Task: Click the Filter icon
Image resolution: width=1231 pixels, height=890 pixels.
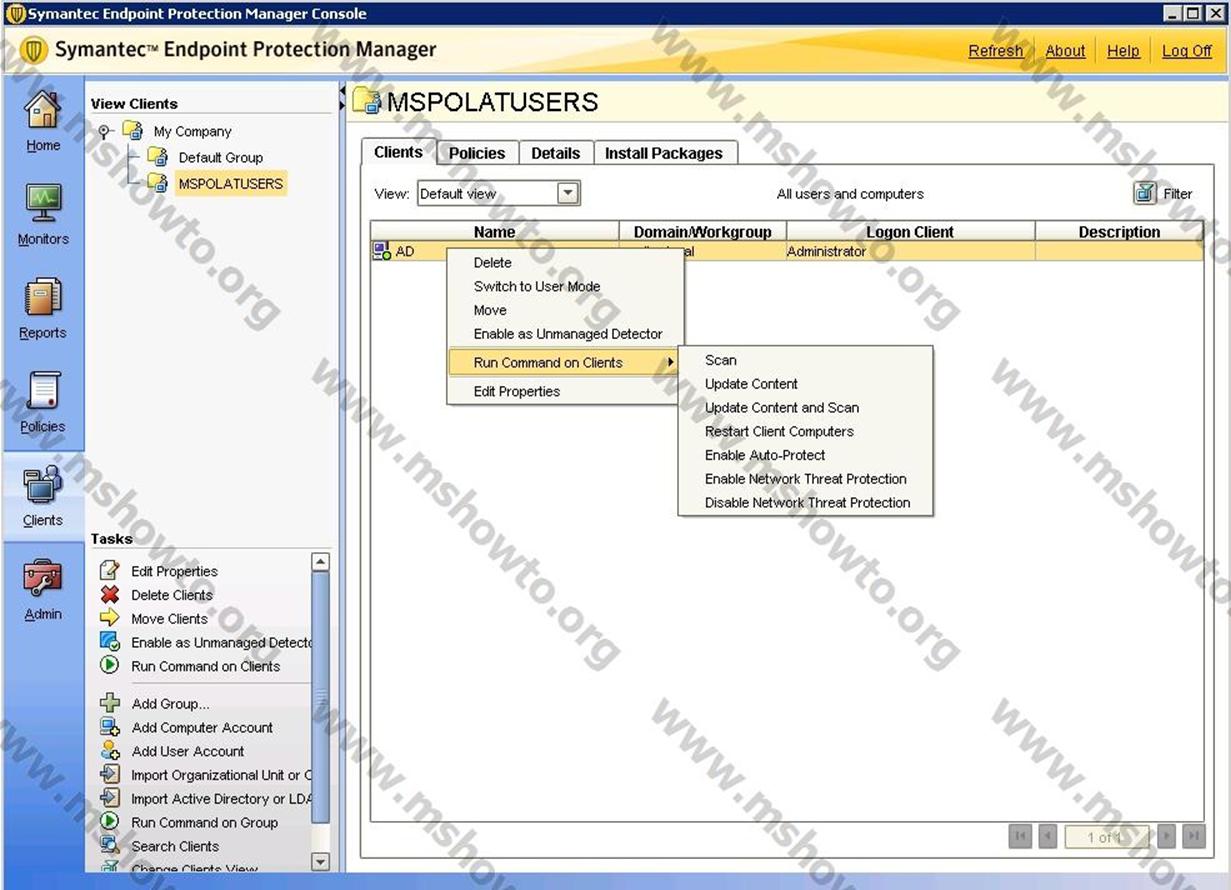Action: (1145, 193)
